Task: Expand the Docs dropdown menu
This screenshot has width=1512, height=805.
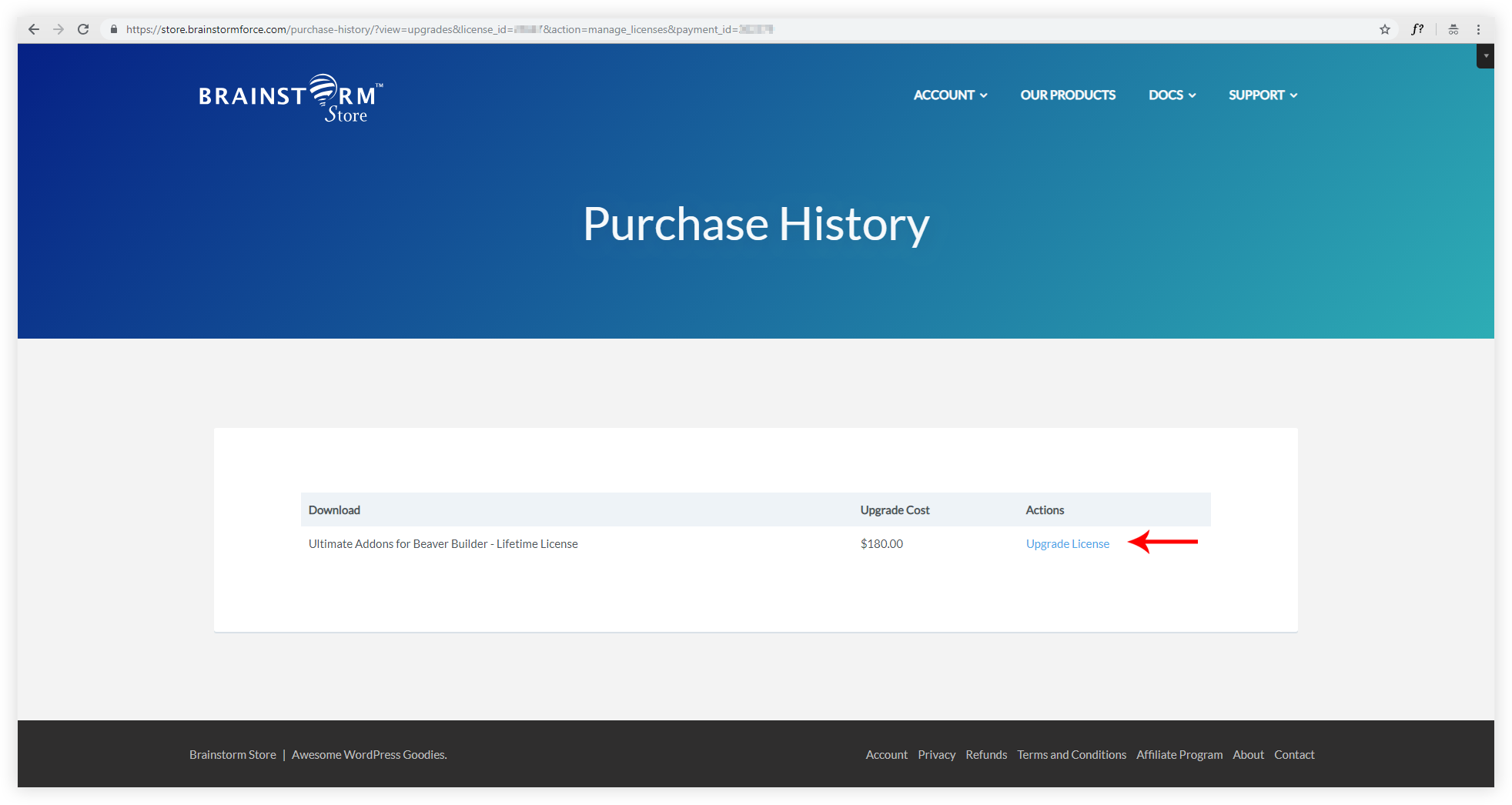Action: pyautogui.click(x=1172, y=95)
